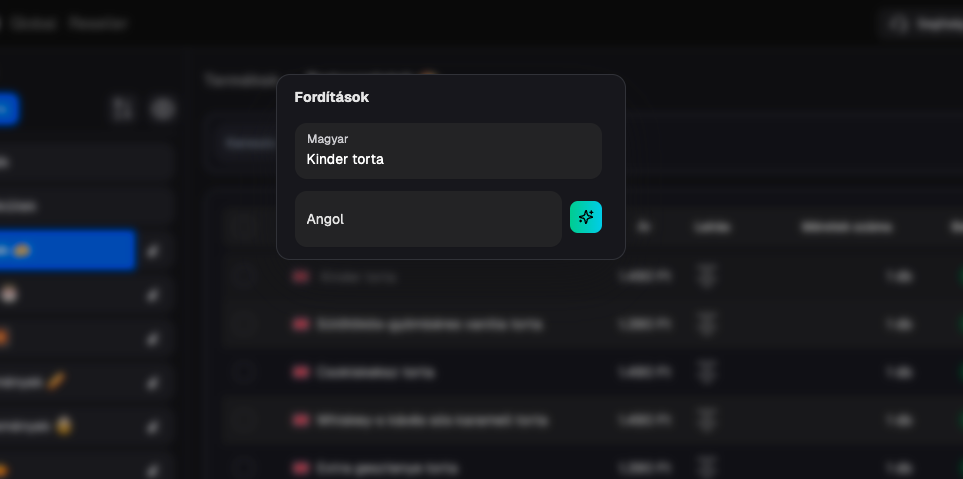The image size is (963, 479).
Task: Open the round settings icon above the category list
Action: (163, 109)
